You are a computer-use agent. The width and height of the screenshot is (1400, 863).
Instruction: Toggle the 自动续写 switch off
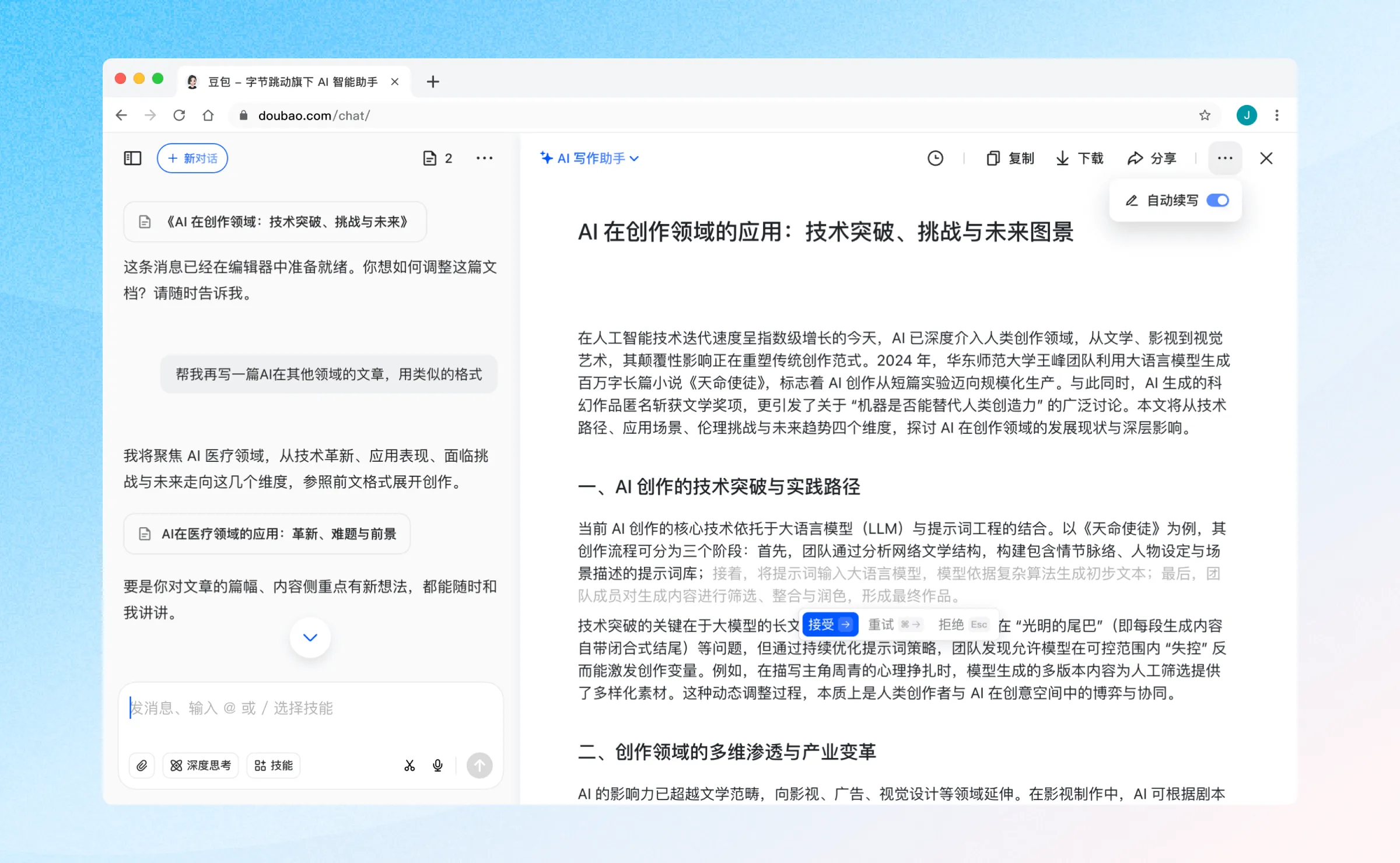click(1218, 201)
